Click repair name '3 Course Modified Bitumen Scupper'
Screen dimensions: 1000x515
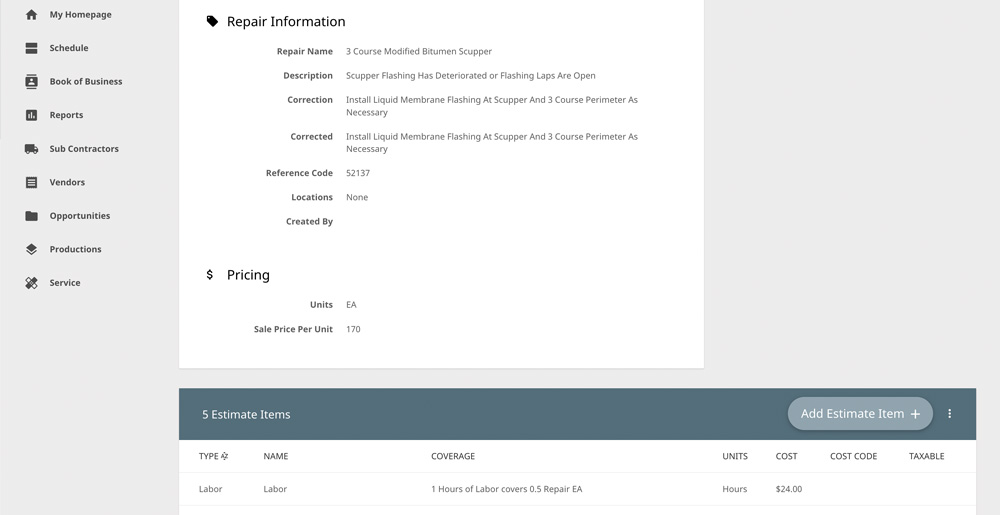click(x=419, y=52)
